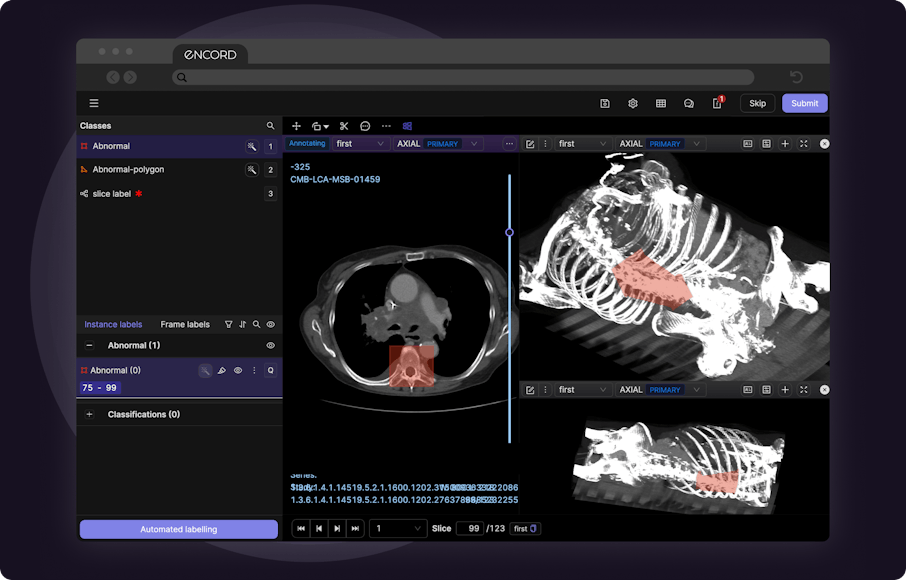Hide the Abnormal (0) instance label
Viewport: 906px width, 580px height.
click(x=238, y=370)
